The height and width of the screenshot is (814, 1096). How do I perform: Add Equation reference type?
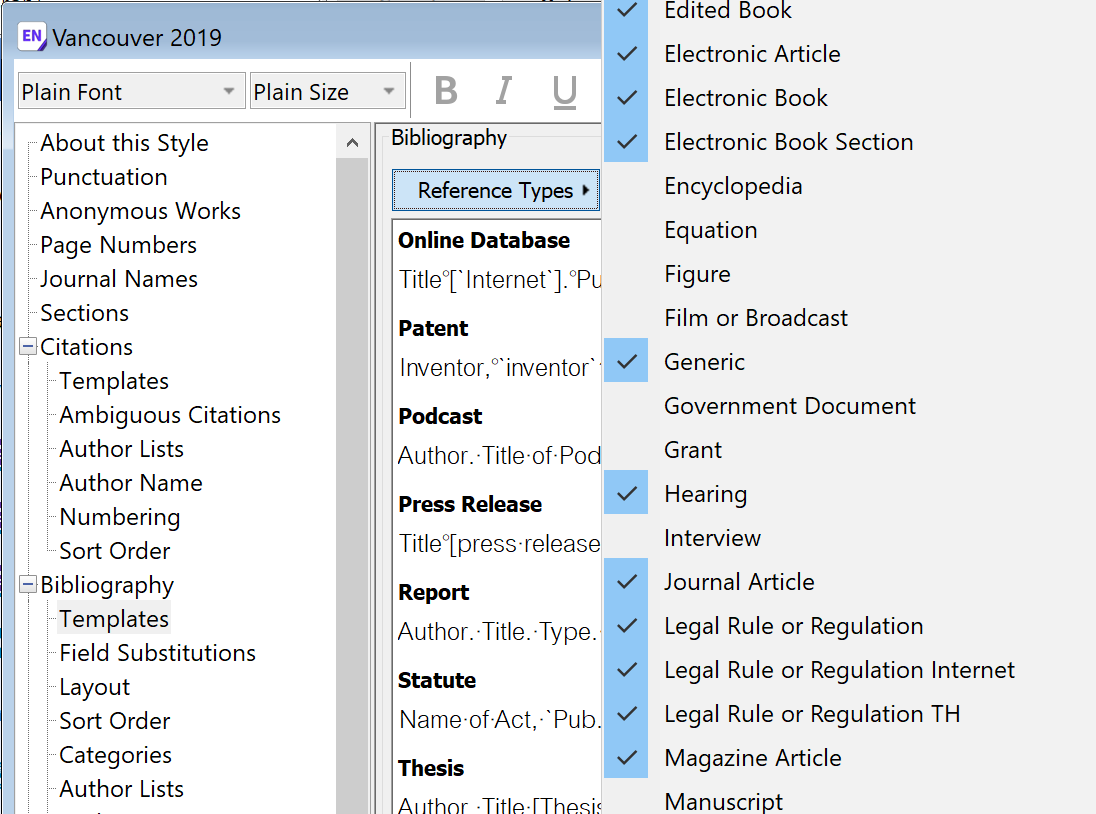(711, 230)
